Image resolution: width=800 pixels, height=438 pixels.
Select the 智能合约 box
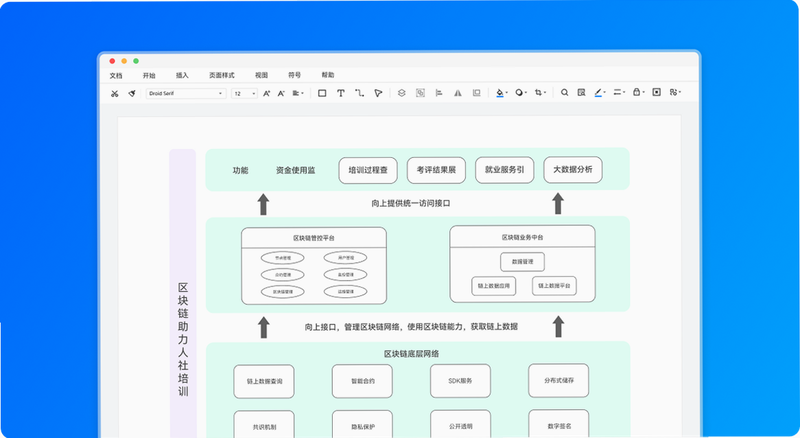[x=362, y=381]
